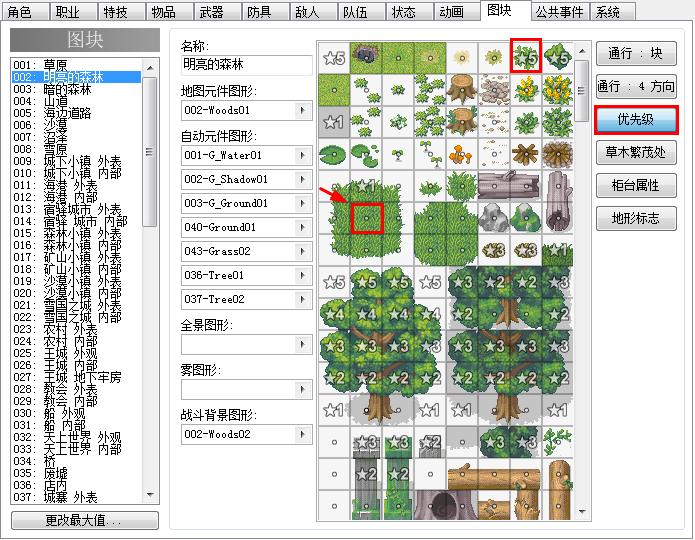Click the 通行：块 button
Viewport: 695px width, 540px height.
[636, 54]
